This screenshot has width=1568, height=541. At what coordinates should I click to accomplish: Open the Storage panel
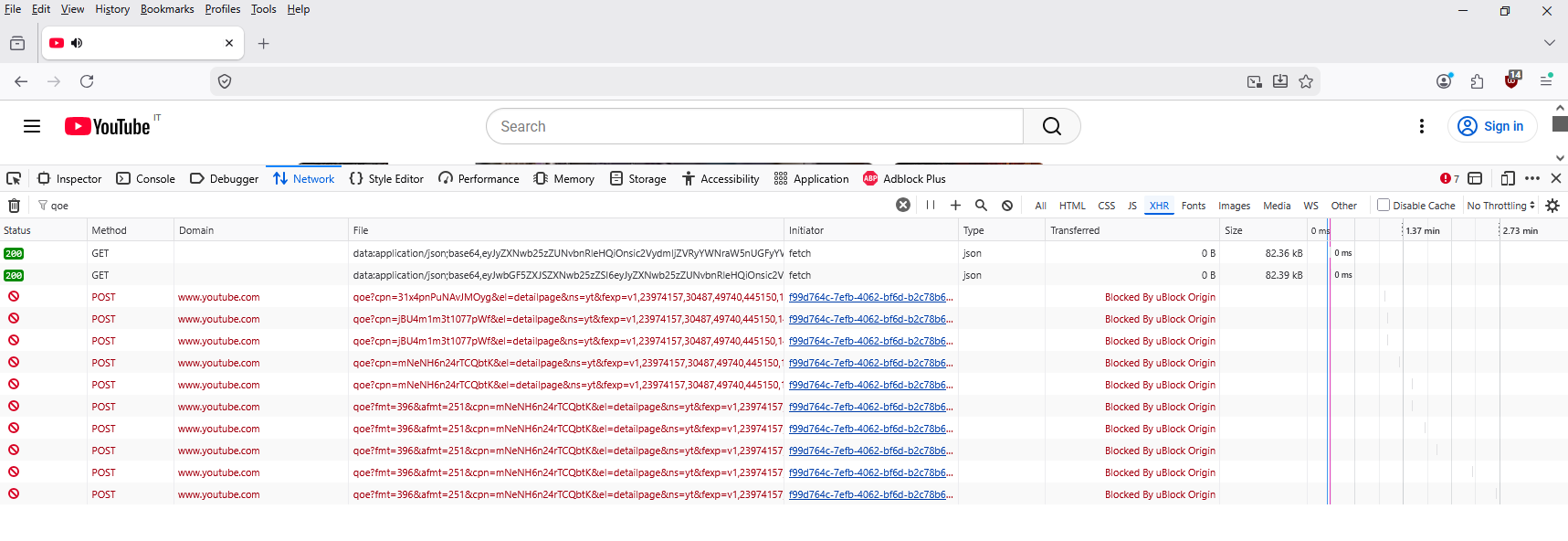coord(637,179)
